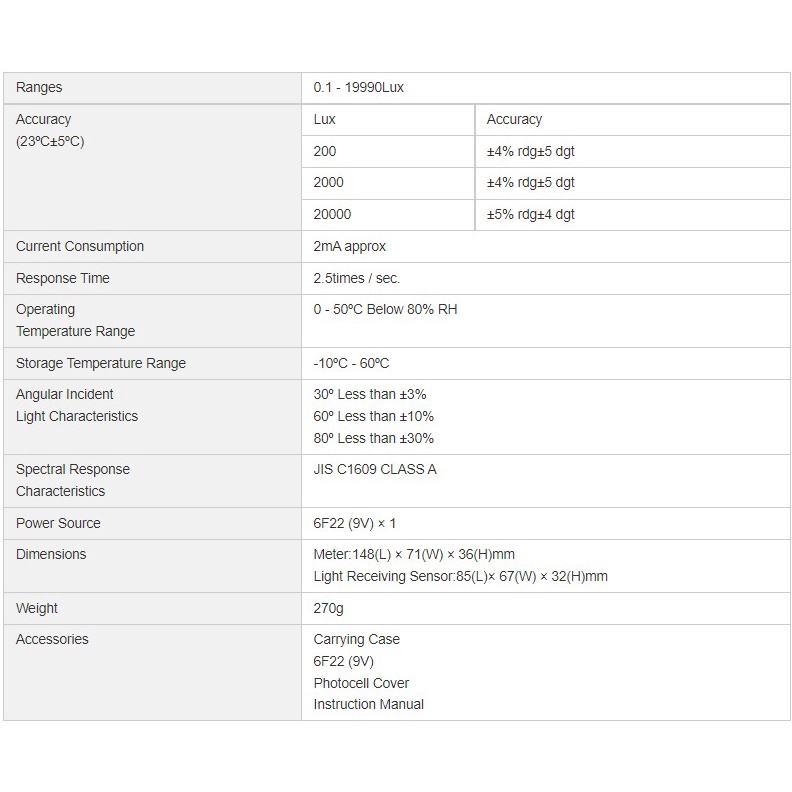Select the 2.5times / sec. value
This screenshot has height=792, width=792.
point(357,279)
